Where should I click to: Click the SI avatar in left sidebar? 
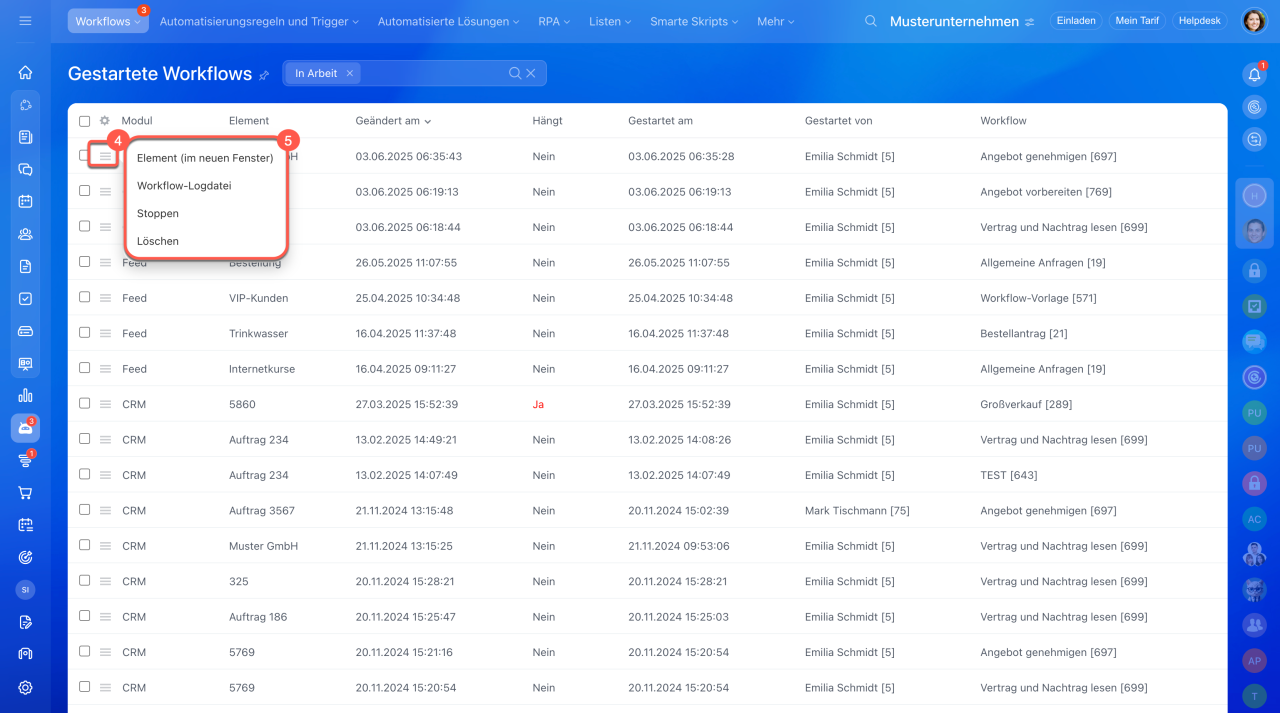pyautogui.click(x=25, y=590)
